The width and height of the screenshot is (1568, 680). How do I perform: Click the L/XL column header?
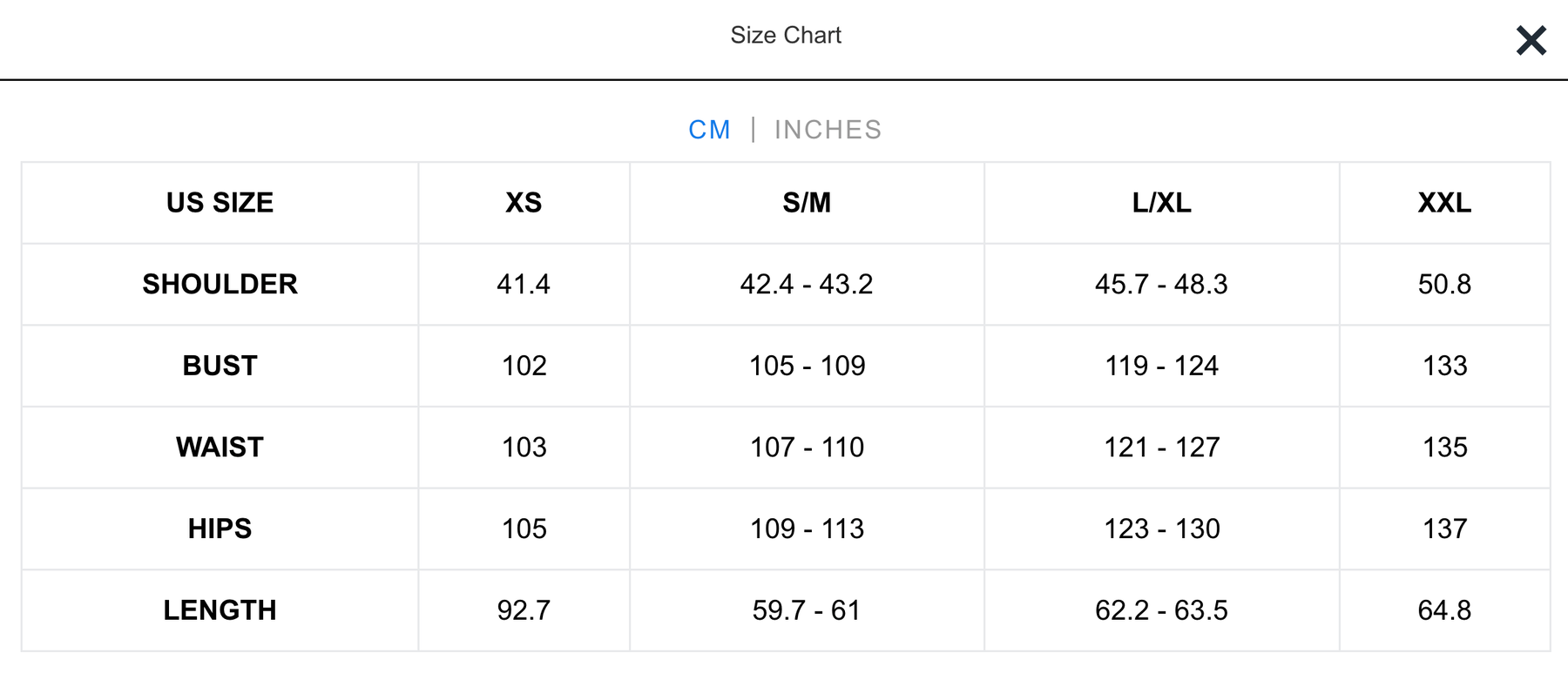coord(1161,203)
